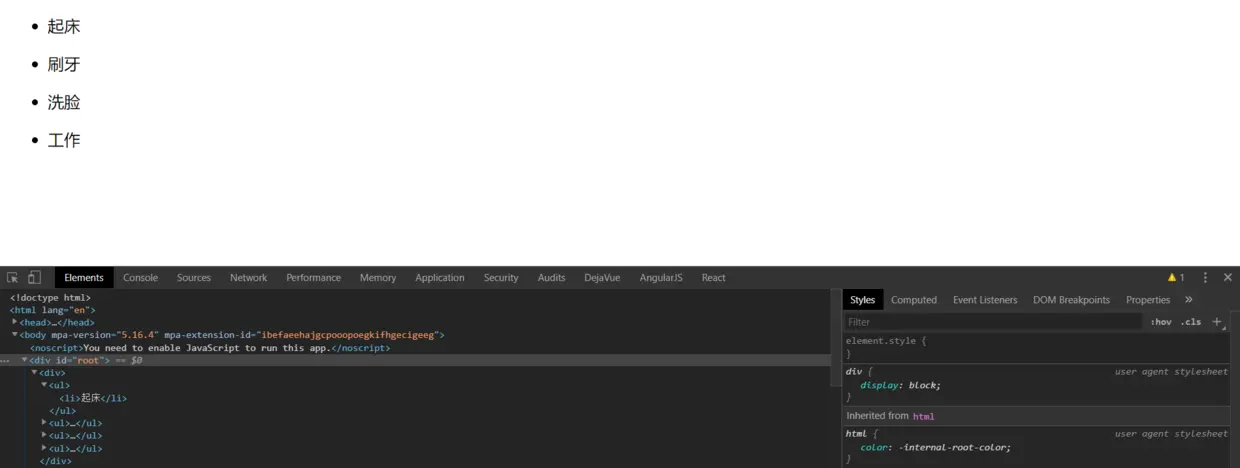Focus the styles Filter field

pos(992,322)
